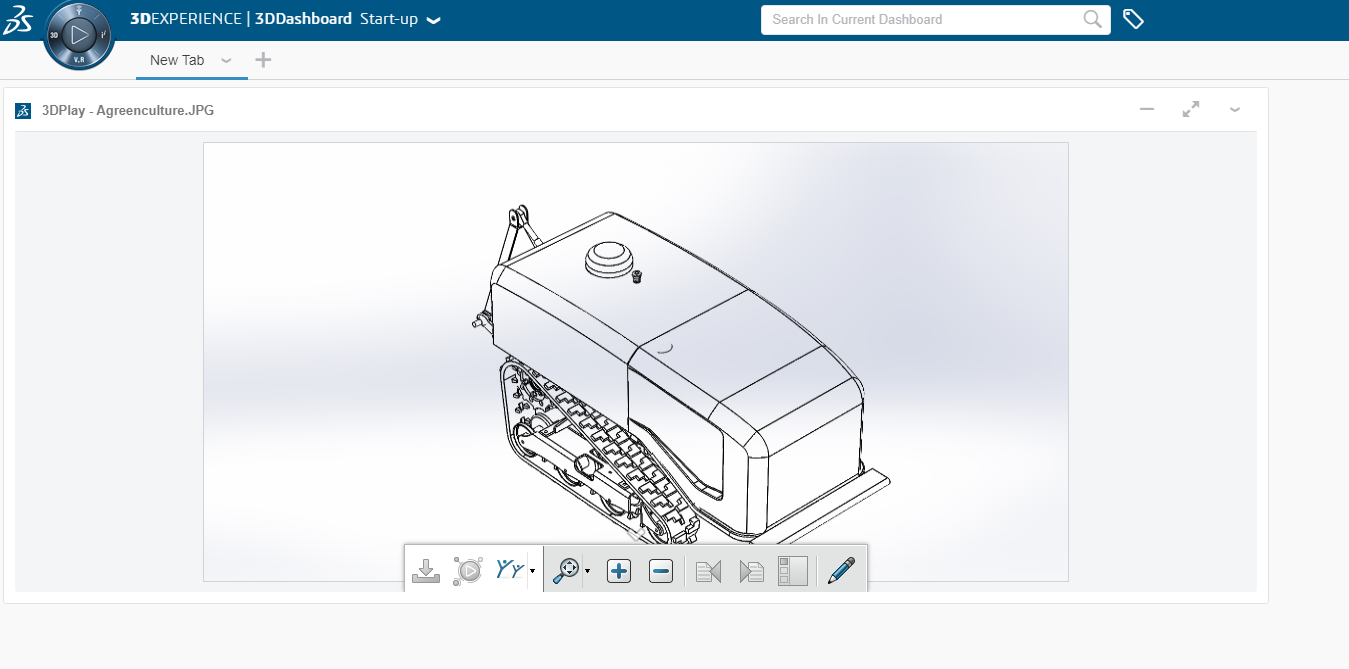
Task: Select the Play animation icon in the toolbar
Action: tap(469, 570)
